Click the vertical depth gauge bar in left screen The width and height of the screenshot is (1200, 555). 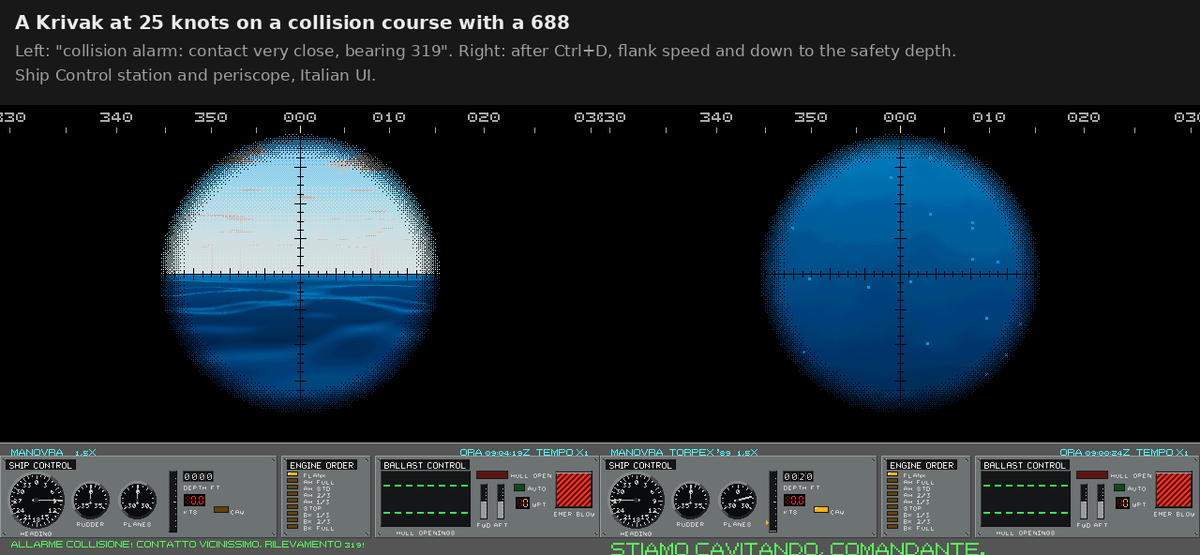click(173, 501)
